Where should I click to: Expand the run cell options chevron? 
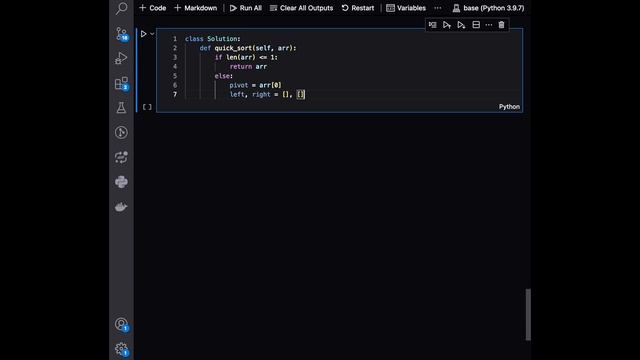(x=152, y=34)
